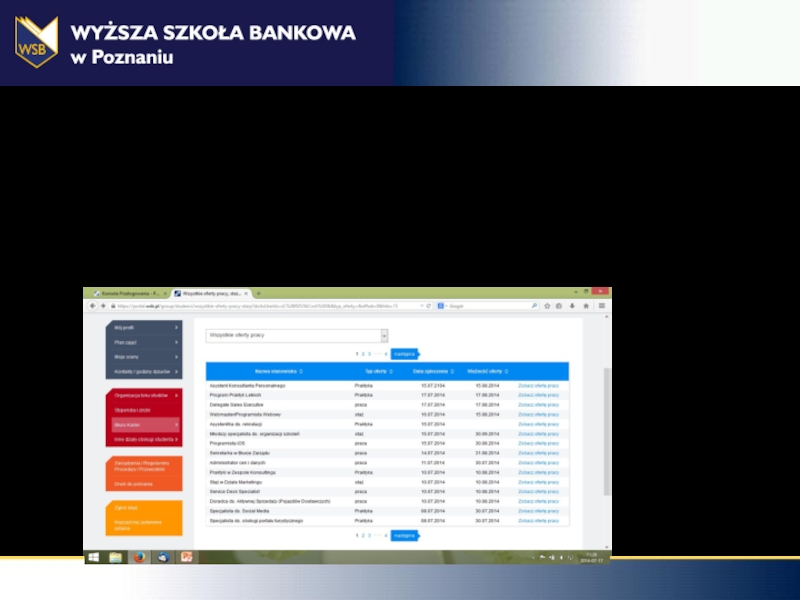Close the 'Konsola Przelogowania' tab
The width and height of the screenshot is (800, 600).
165,294
